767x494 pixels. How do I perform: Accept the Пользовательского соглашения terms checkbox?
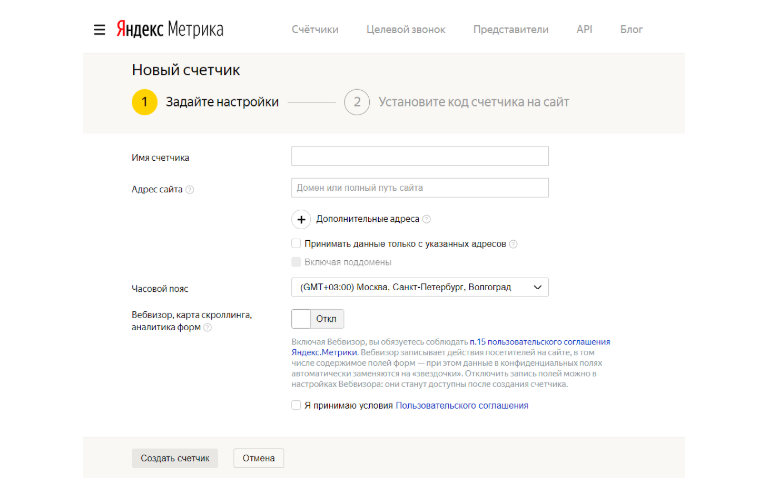296,405
